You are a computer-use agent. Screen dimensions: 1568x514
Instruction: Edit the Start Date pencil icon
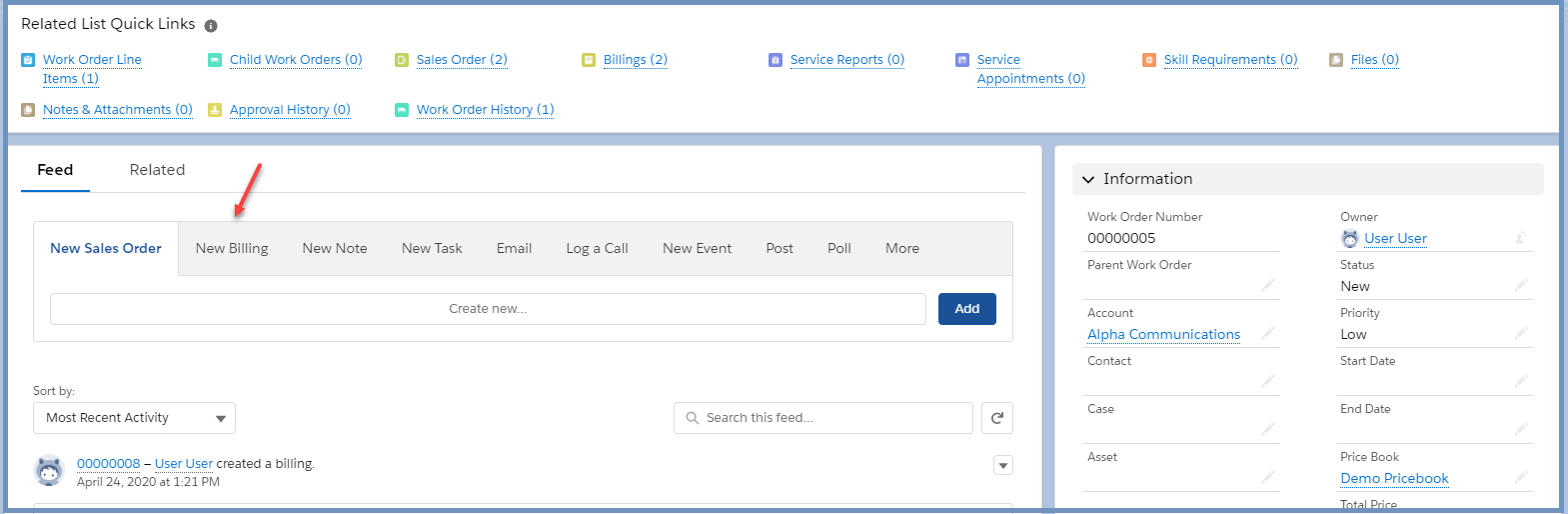click(x=1521, y=381)
